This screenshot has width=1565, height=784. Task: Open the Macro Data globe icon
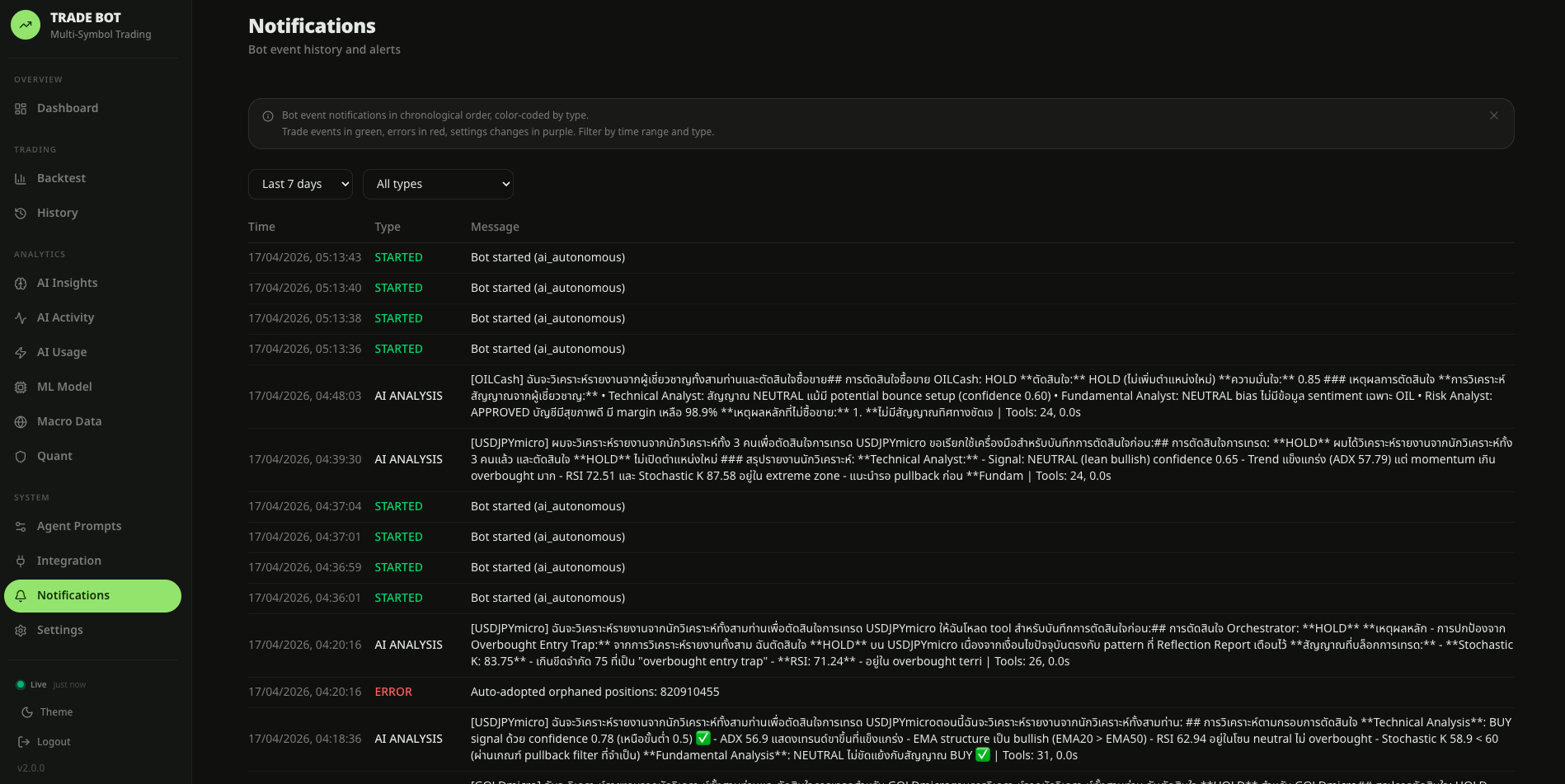21,422
